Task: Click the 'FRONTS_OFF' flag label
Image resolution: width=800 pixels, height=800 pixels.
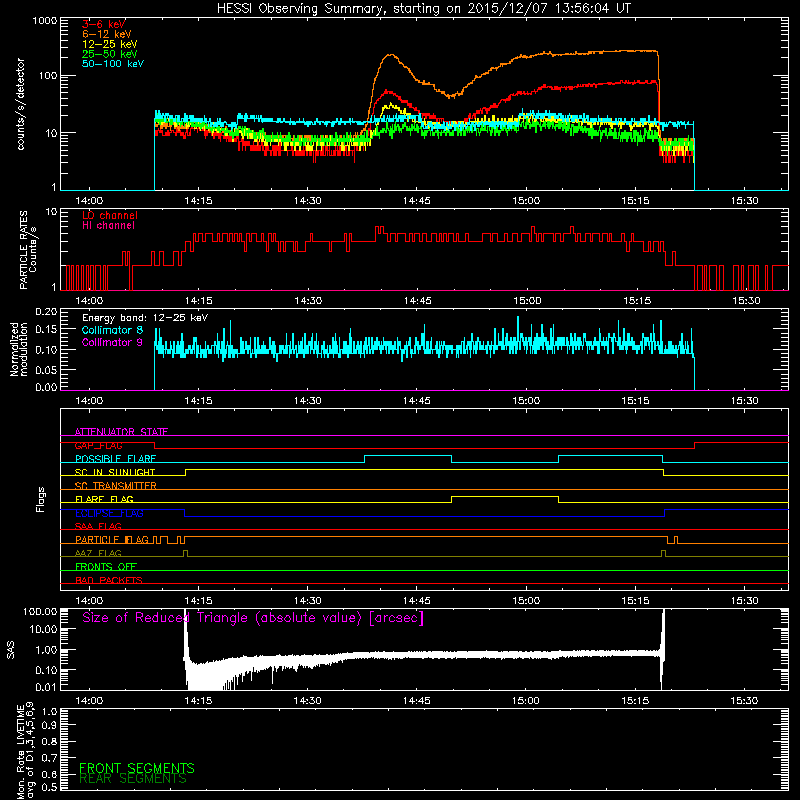Action: click(106, 566)
